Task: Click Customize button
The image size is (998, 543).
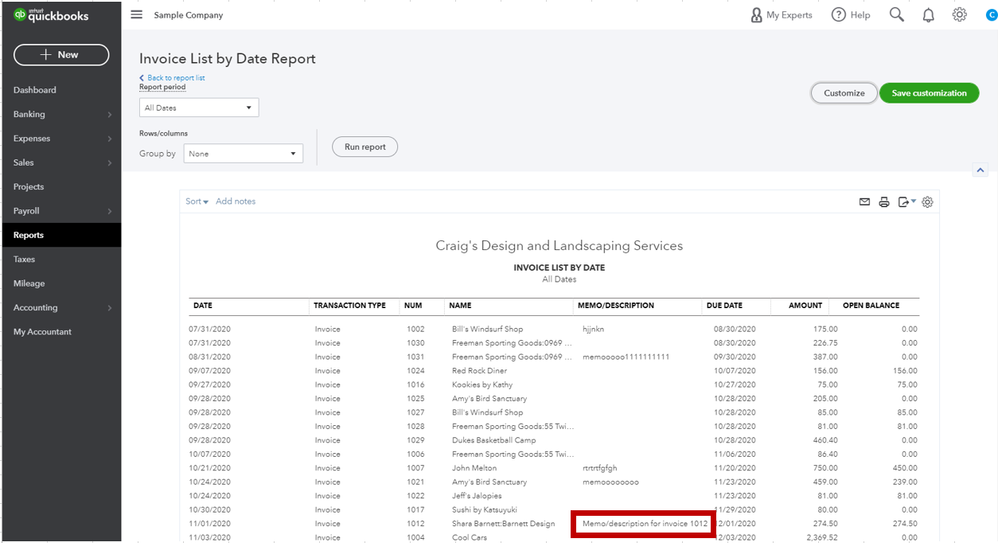Action: coord(844,93)
